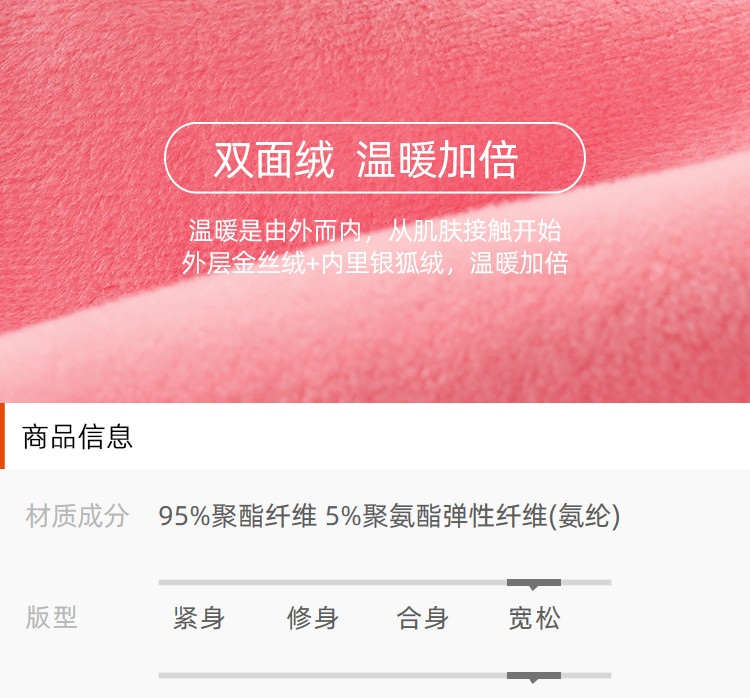Select the 修身 fit option
750x698 pixels.
(x=312, y=618)
